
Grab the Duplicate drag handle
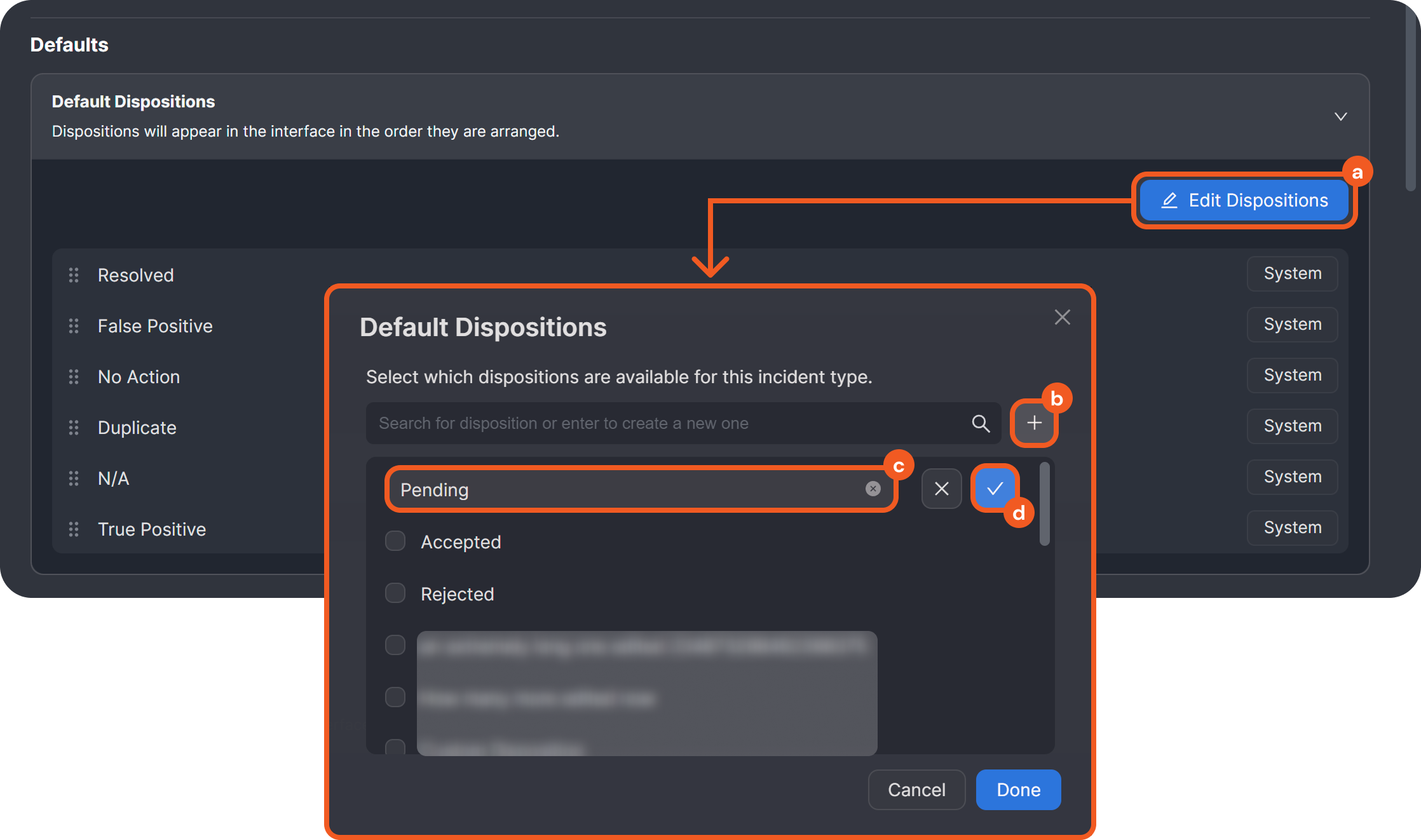tap(74, 428)
